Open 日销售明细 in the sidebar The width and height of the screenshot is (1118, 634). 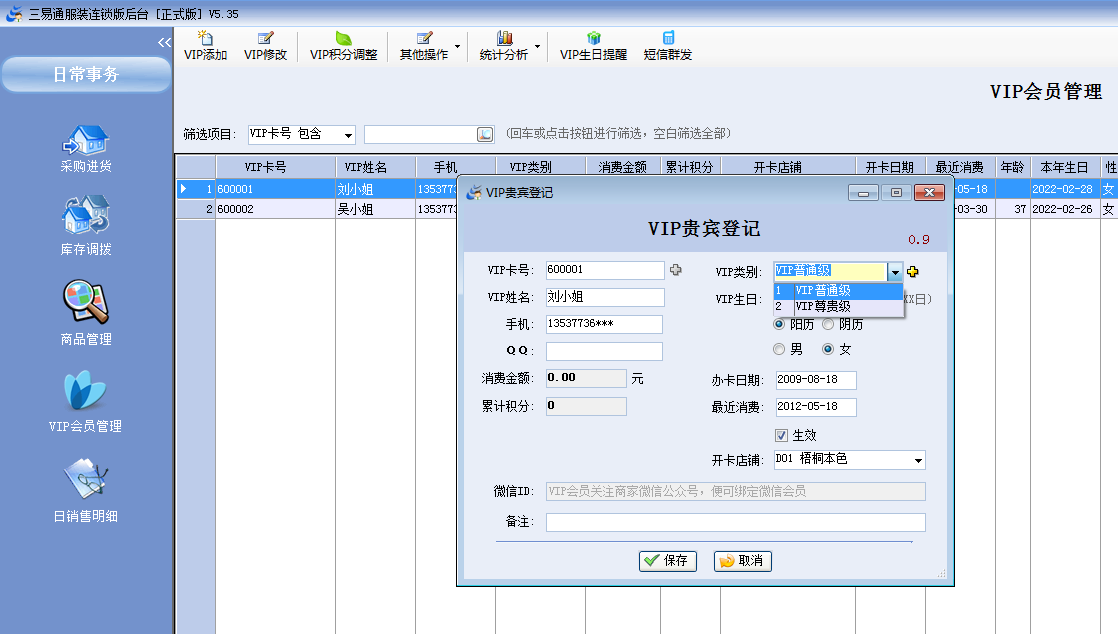pyautogui.click(x=86, y=491)
